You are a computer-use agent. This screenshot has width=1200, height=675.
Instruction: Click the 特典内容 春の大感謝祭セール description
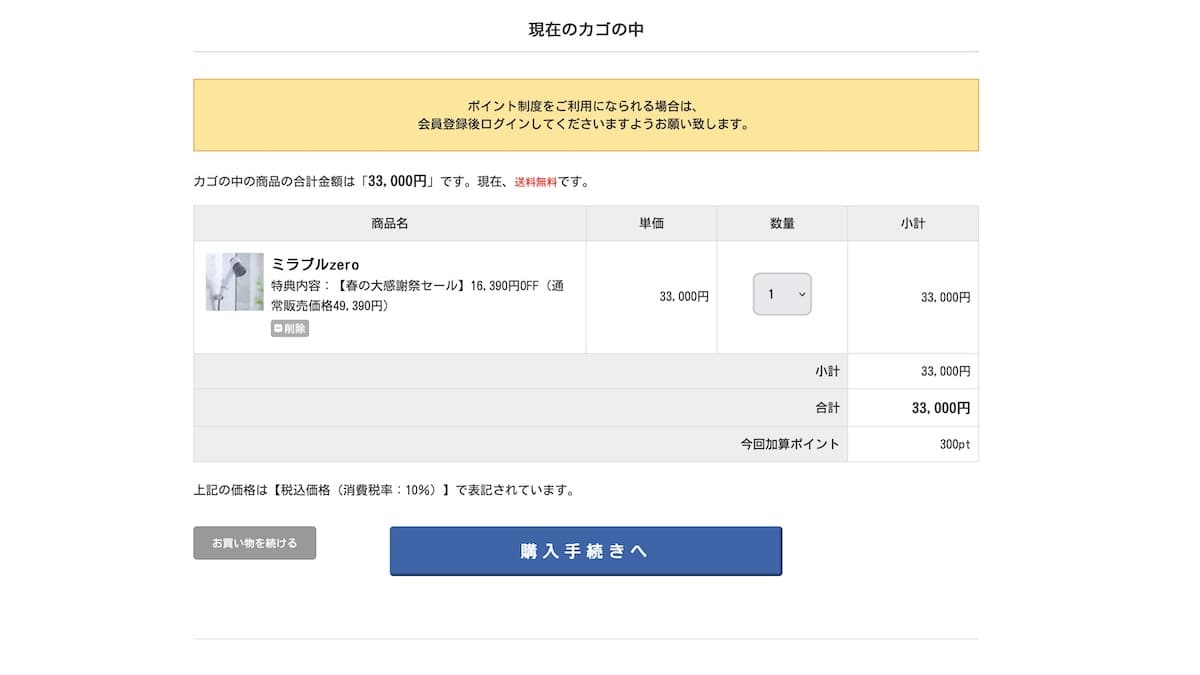pos(417,295)
